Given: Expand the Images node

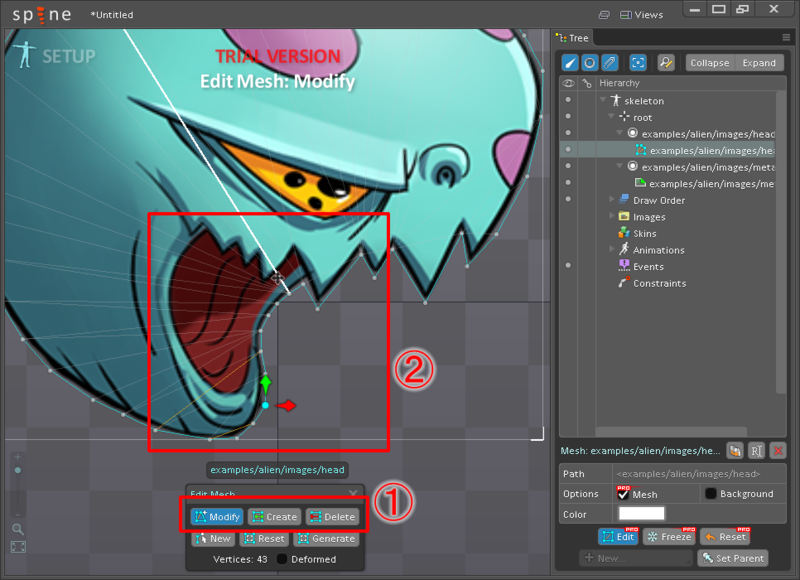Looking at the screenshot, I should [612, 216].
